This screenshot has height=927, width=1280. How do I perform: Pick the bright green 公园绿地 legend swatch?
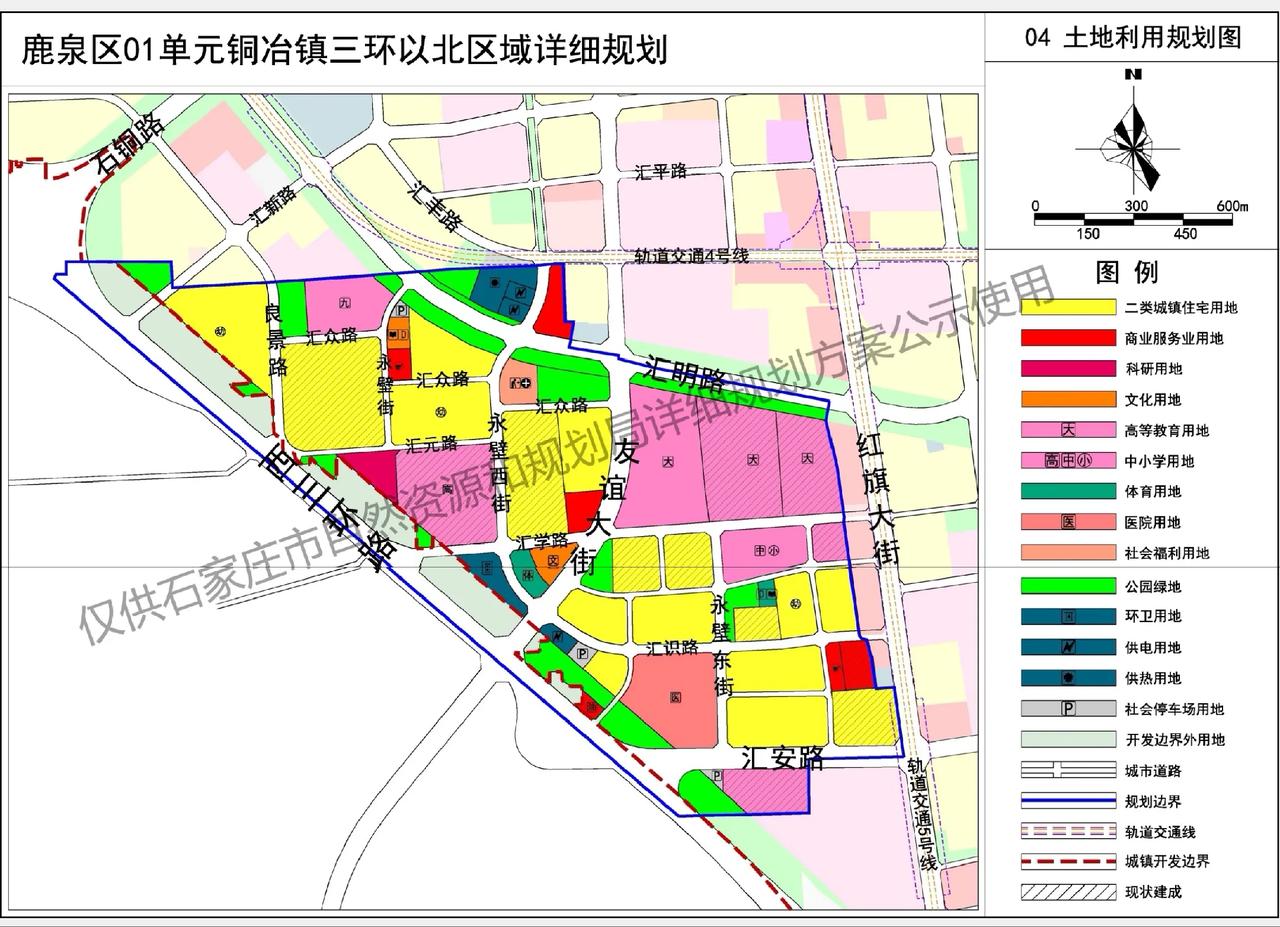(x=1068, y=585)
